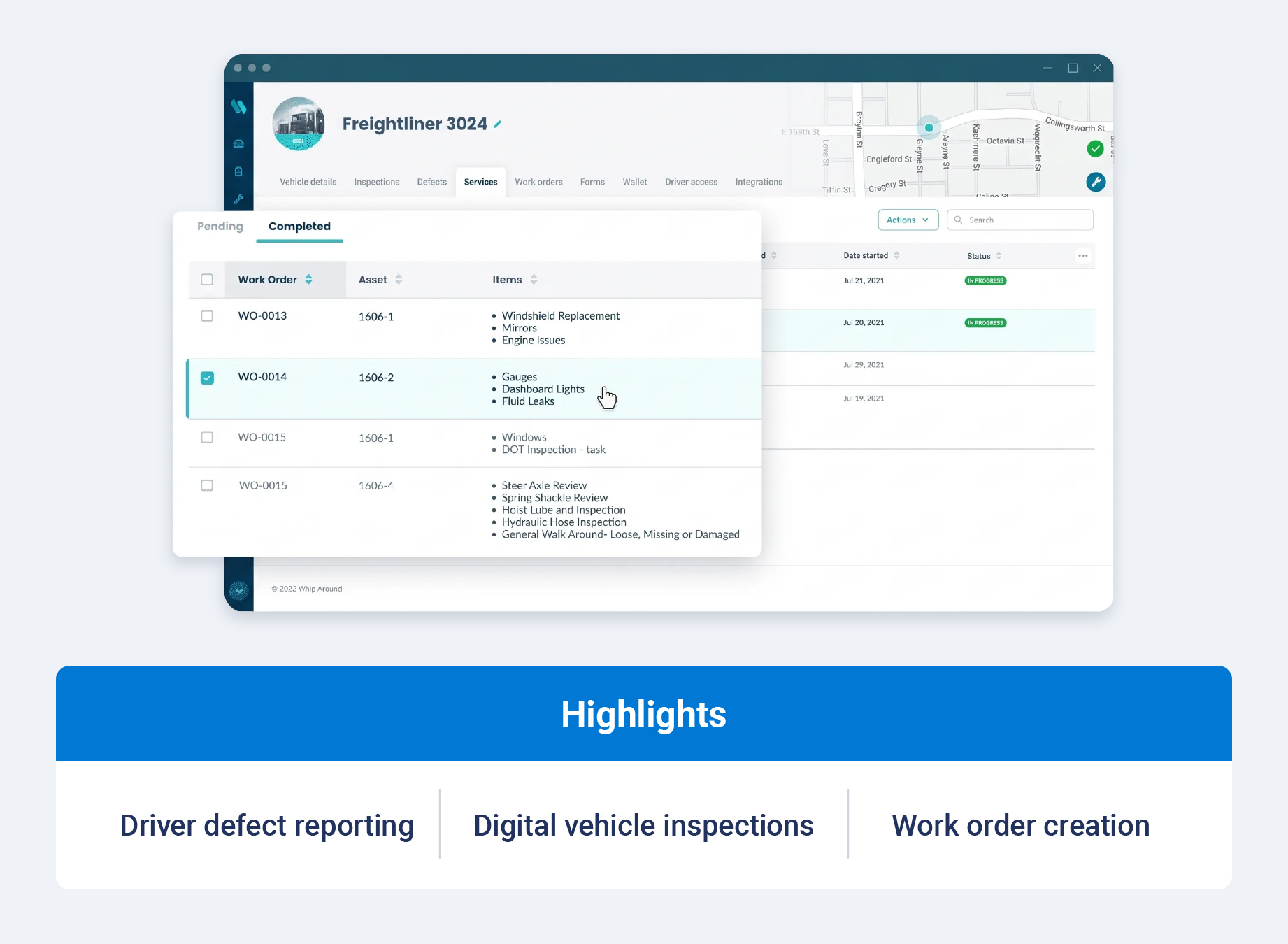Click the search magnifier icon
Image resolution: width=1288 pixels, height=944 pixels.
point(959,220)
